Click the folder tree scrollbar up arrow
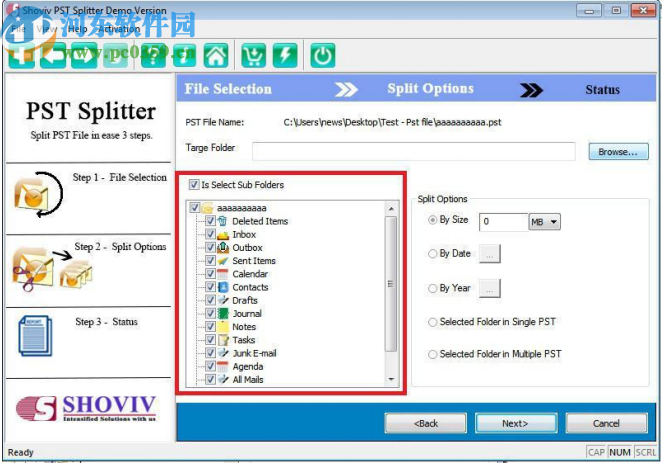 [391, 209]
